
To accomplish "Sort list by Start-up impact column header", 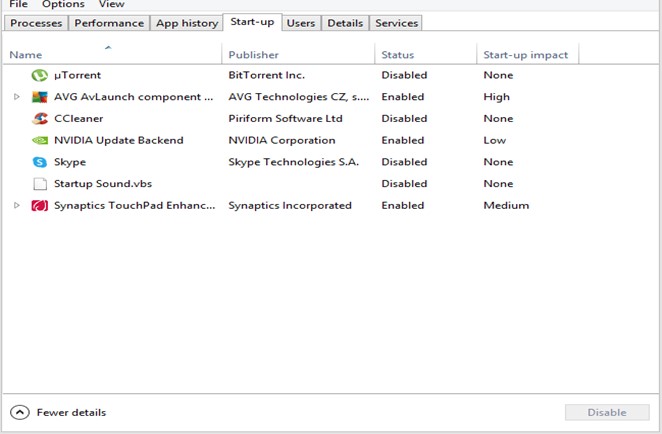I will [526, 55].
